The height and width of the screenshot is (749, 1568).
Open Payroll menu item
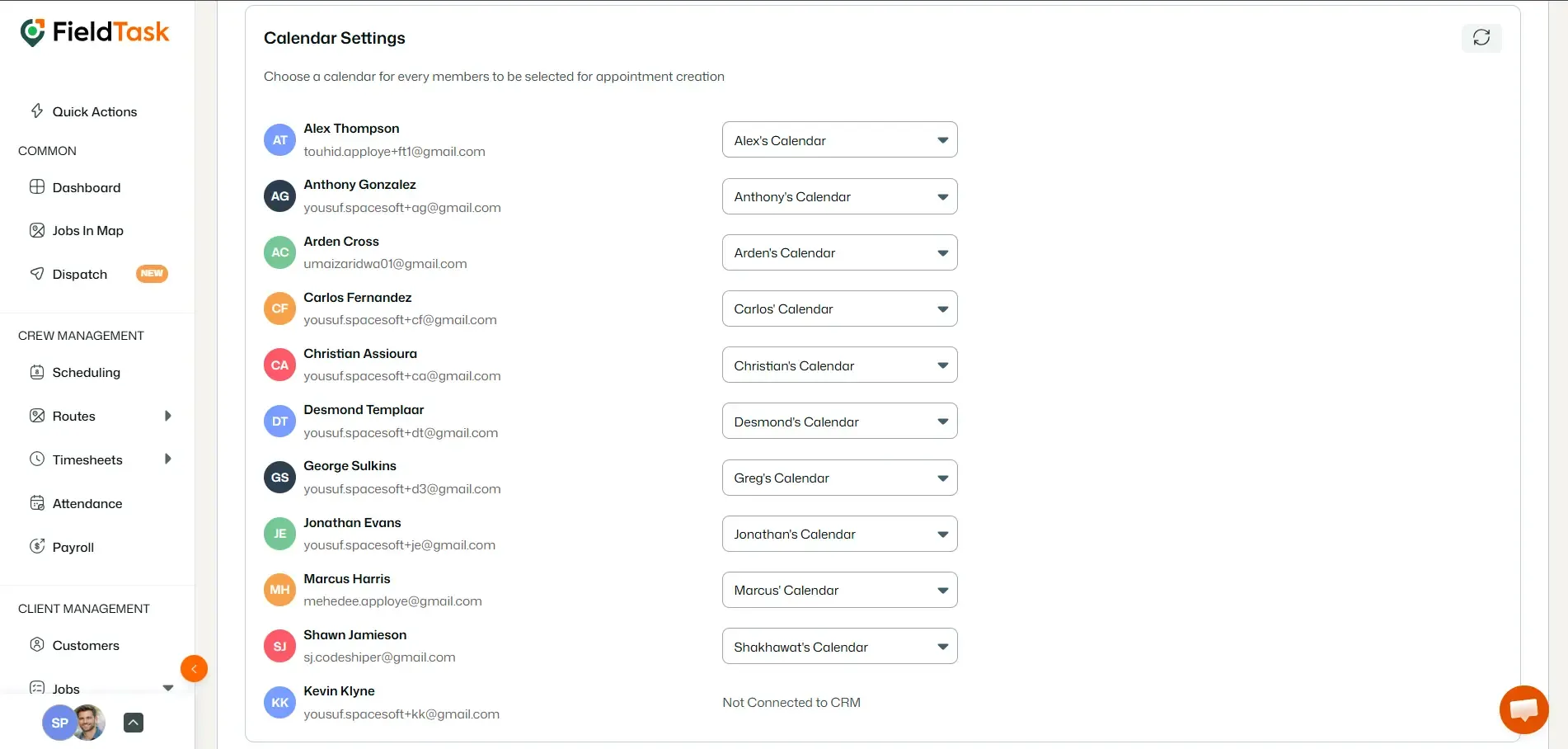[73, 548]
